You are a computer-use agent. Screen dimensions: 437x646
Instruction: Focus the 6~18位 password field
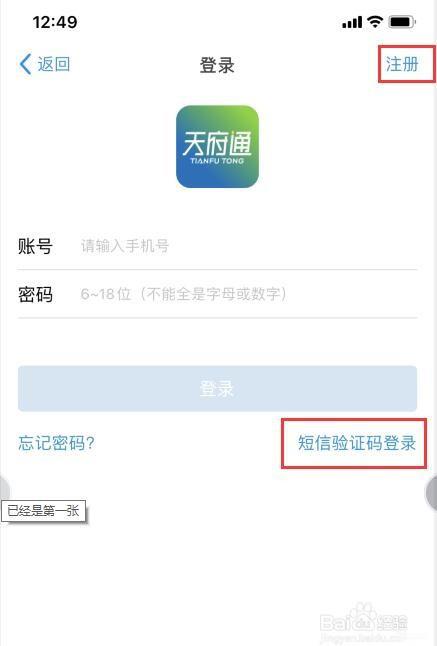pos(249,294)
